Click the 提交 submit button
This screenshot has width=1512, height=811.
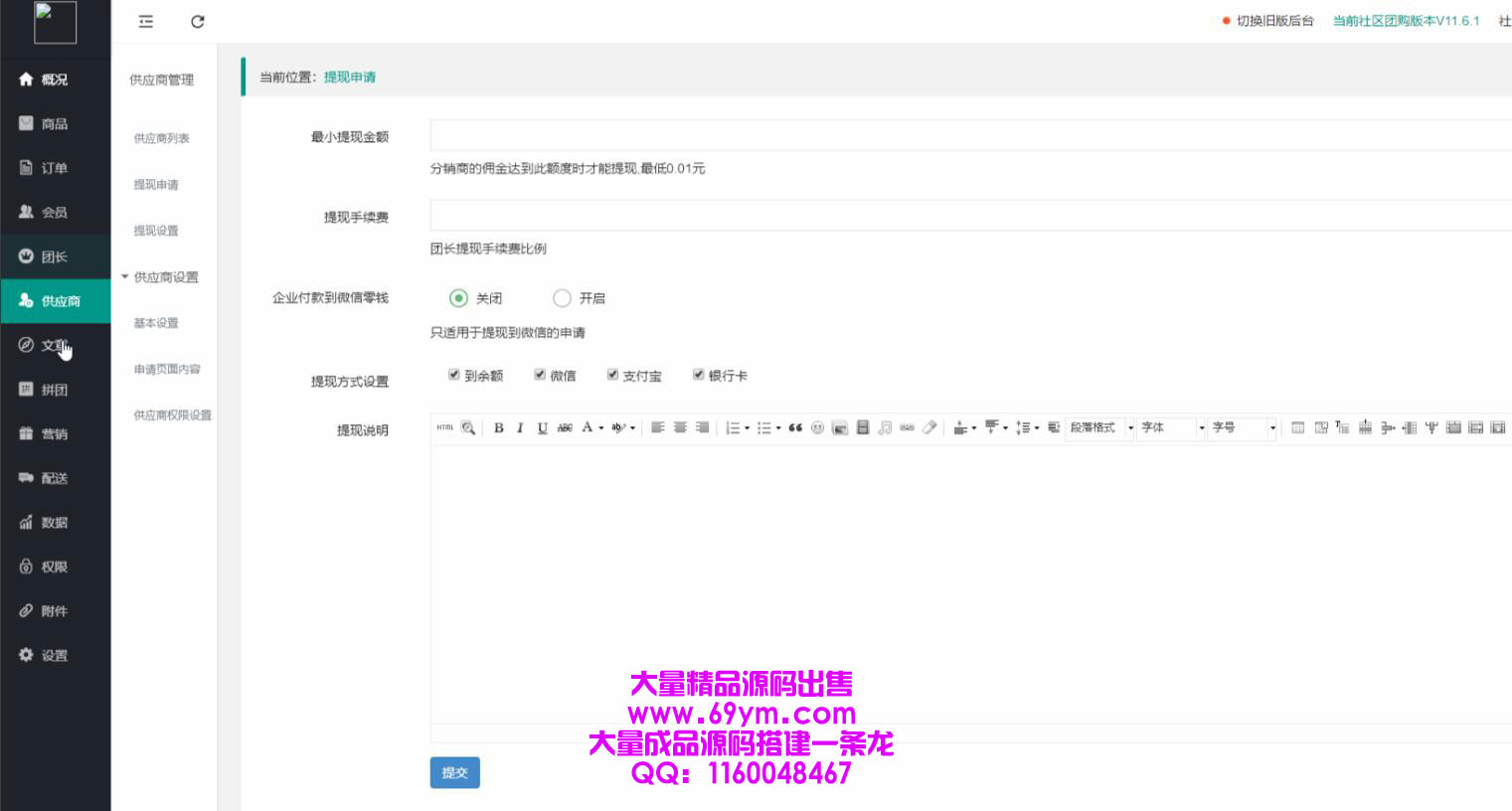(x=454, y=772)
